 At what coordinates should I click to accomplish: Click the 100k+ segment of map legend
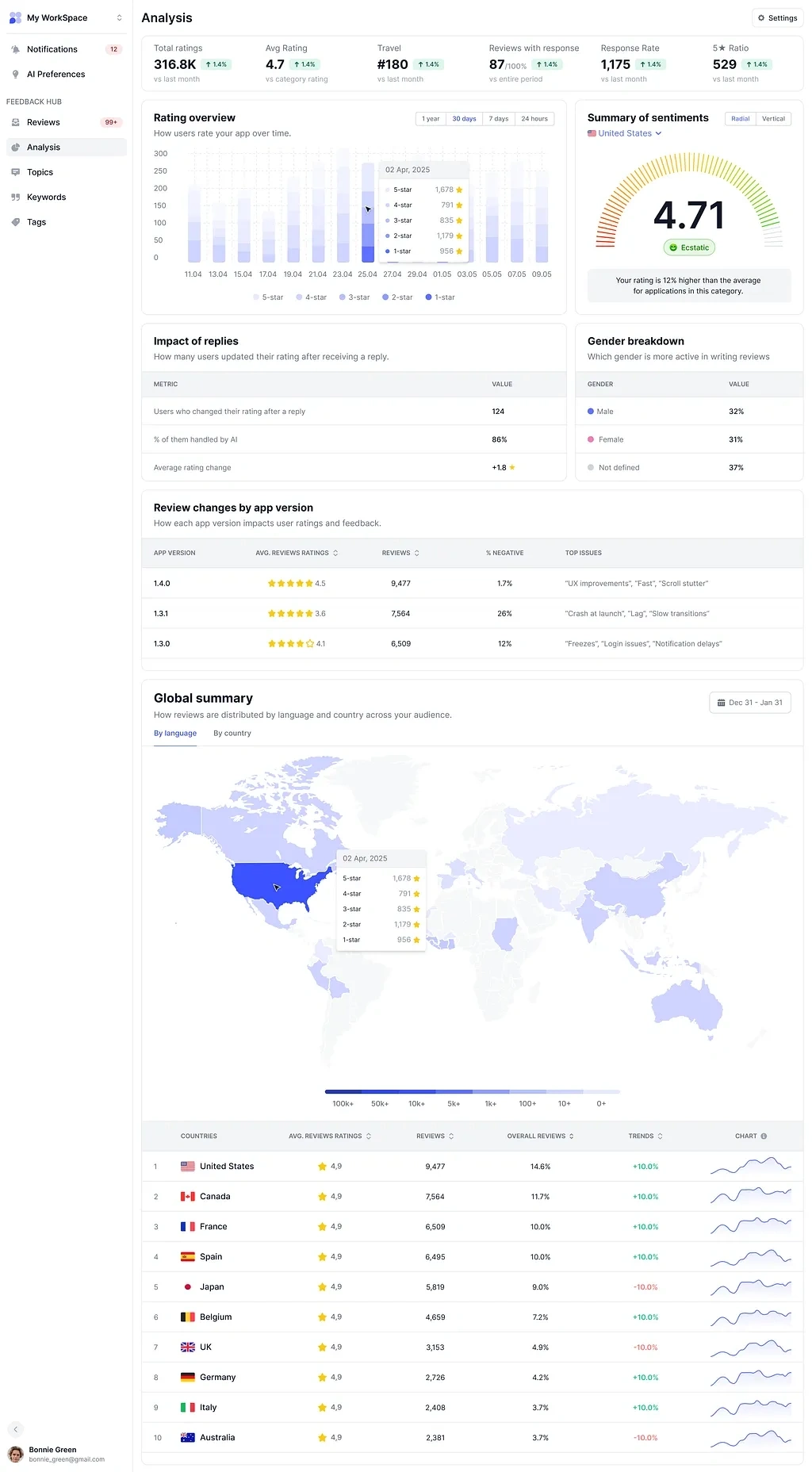[x=343, y=1092]
